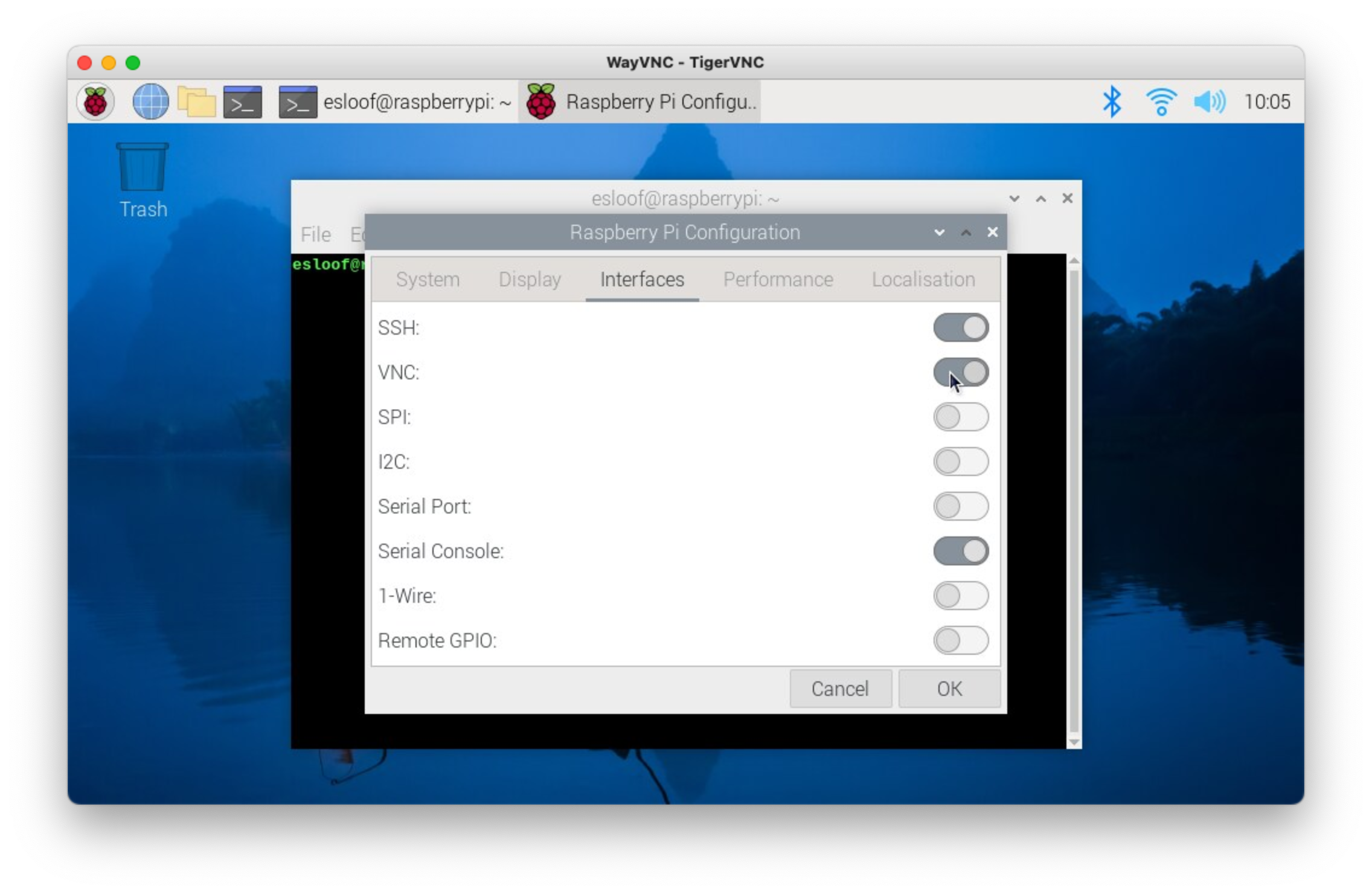1372x894 pixels.
Task: Click the macOS green zoom button of TigerVNC
Action: pos(133,63)
